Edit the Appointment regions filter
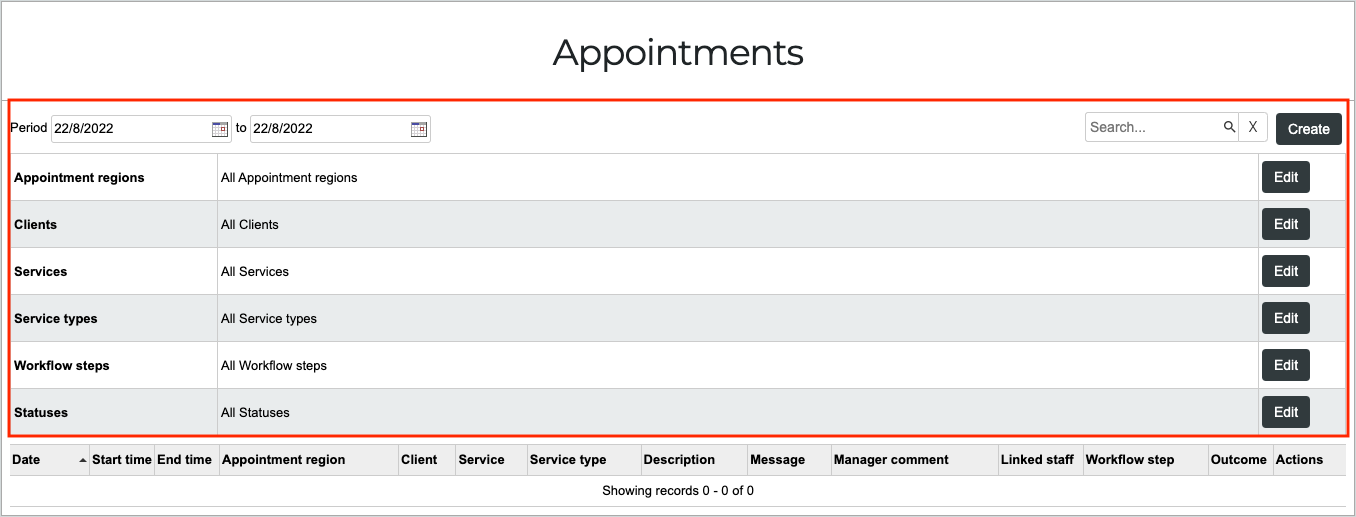Image resolution: width=1356 pixels, height=517 pixels. 1286,177
